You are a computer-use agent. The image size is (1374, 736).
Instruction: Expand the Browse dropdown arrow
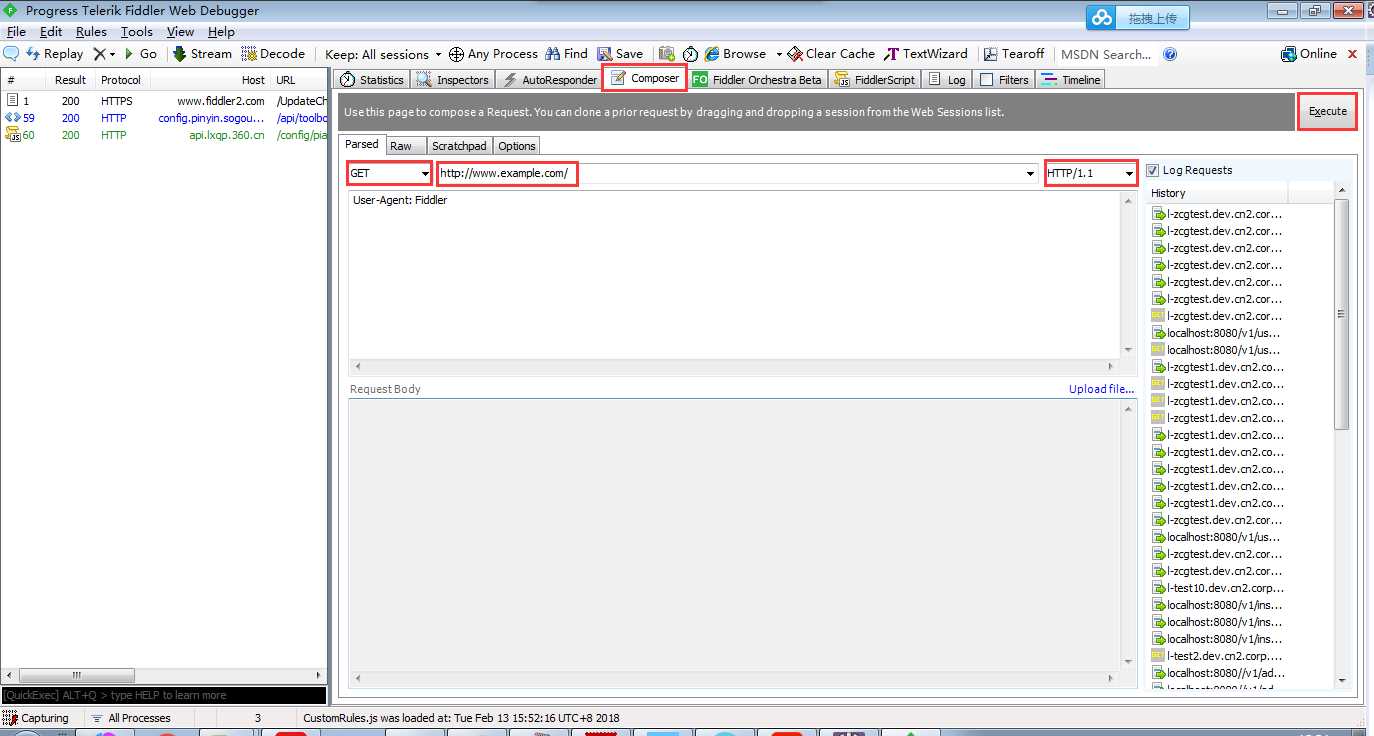pyautogui.click(x=779, y=54)
